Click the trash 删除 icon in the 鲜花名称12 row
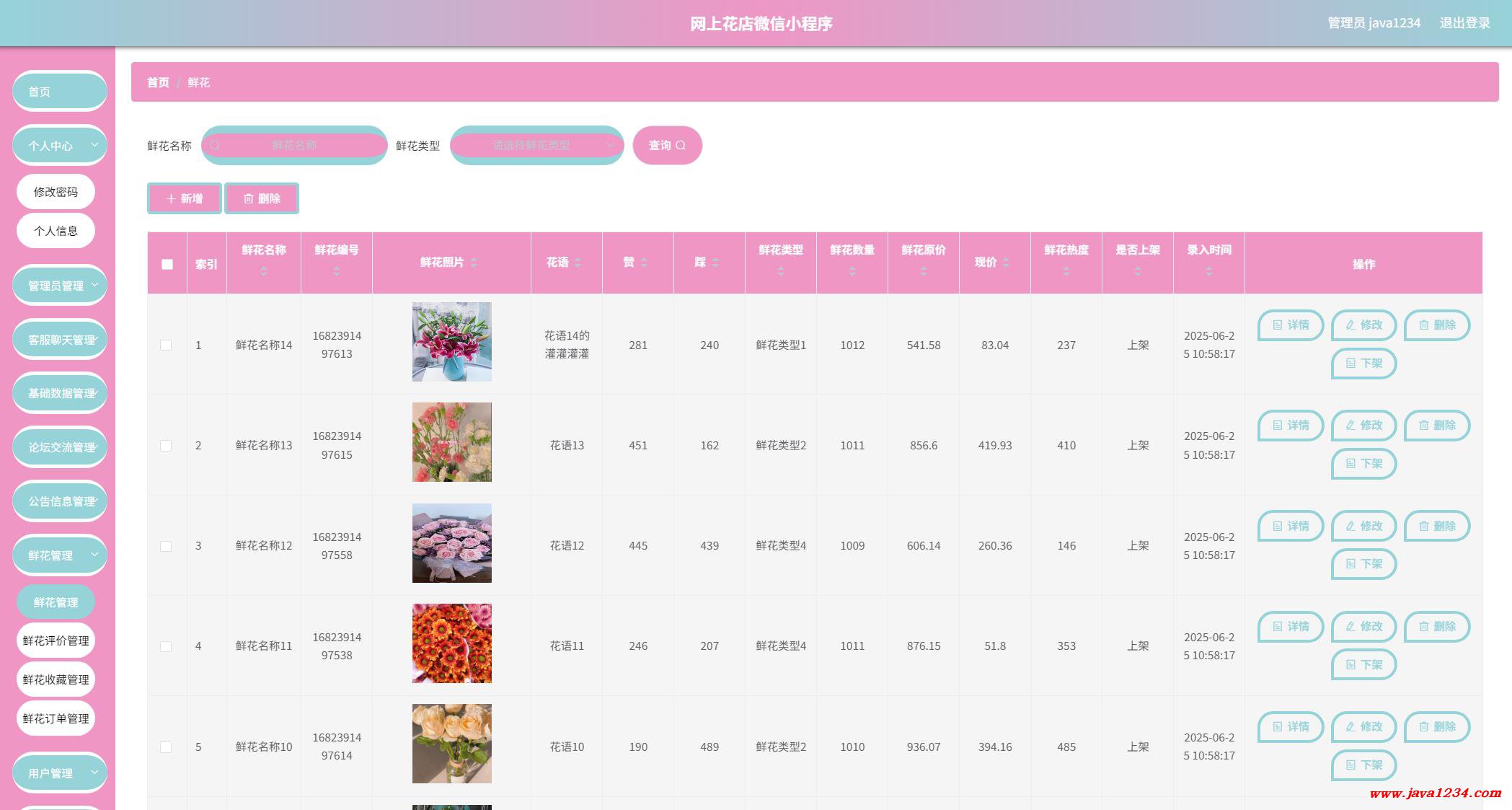The width and height of the screenshot is (1512, 810). 1423,527
